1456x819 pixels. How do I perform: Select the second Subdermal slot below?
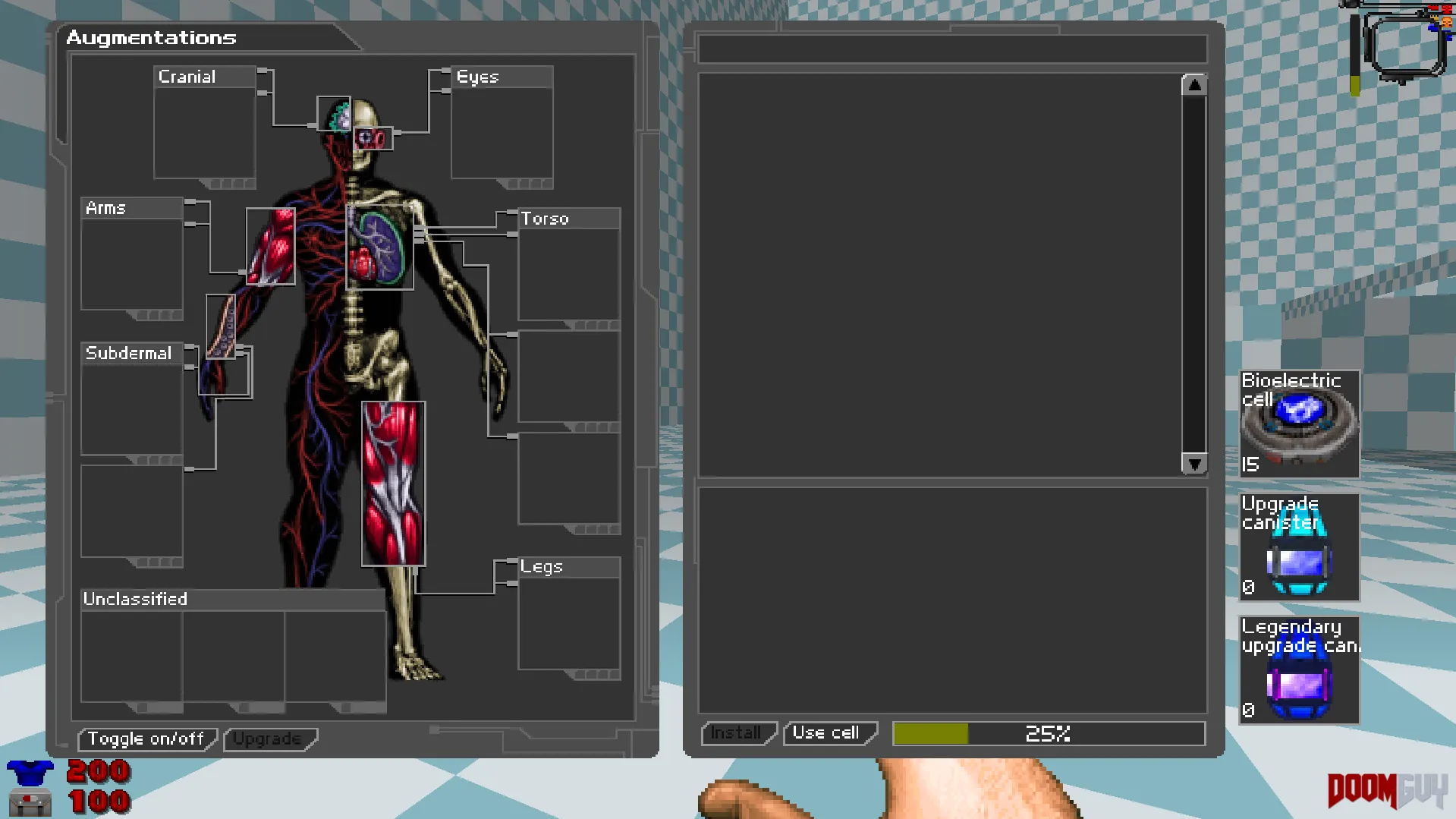[131, 512]
